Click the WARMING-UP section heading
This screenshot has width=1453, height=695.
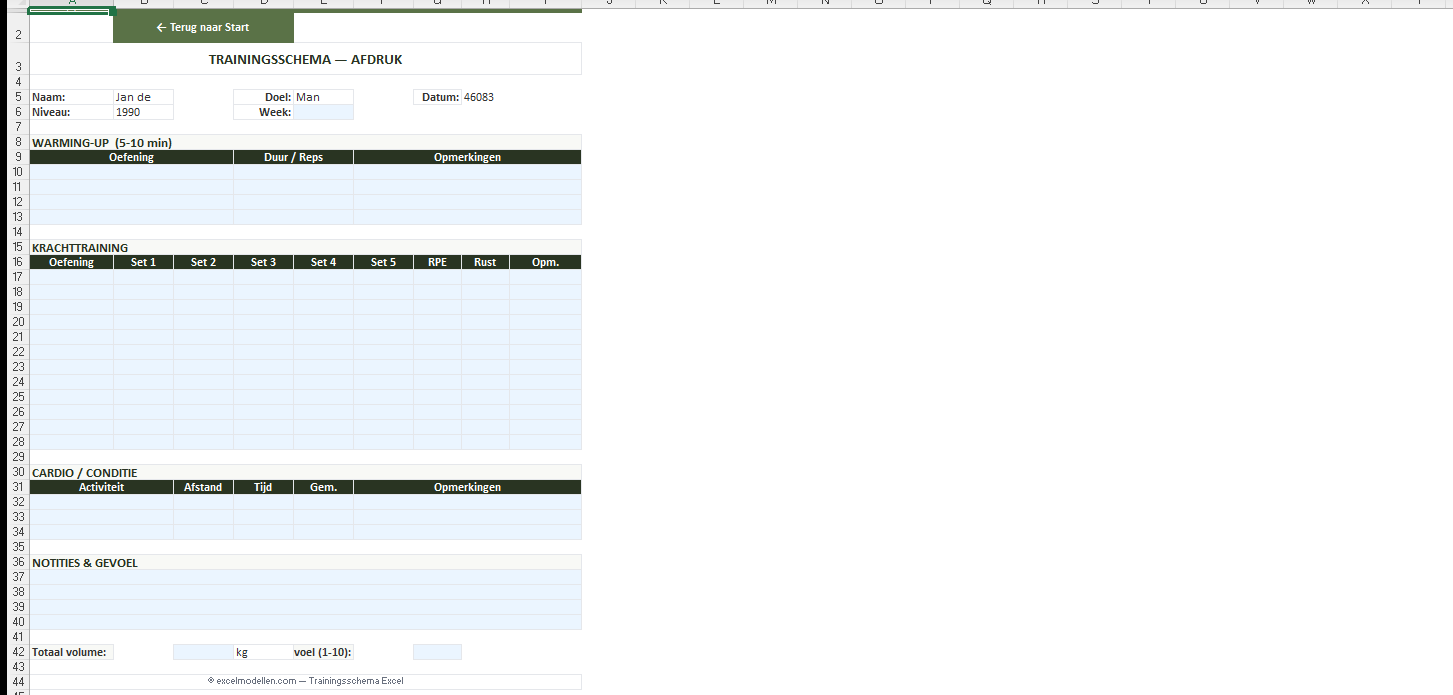tap(102, 143)
